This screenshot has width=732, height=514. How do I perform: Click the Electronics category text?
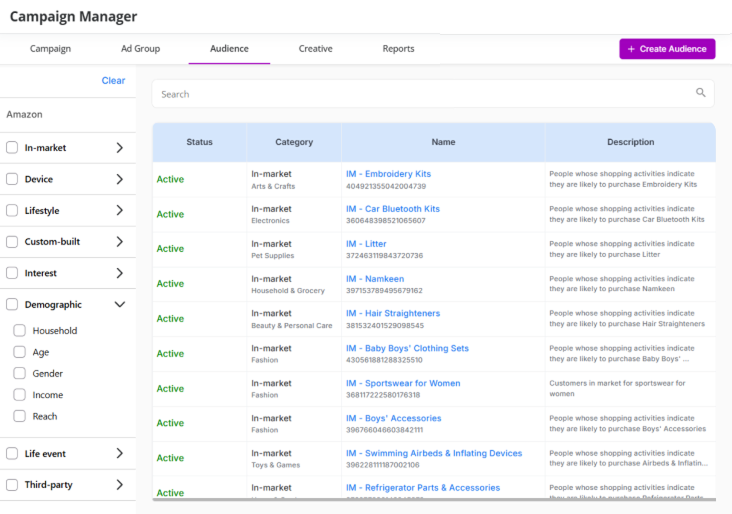[x=270, y=220]
